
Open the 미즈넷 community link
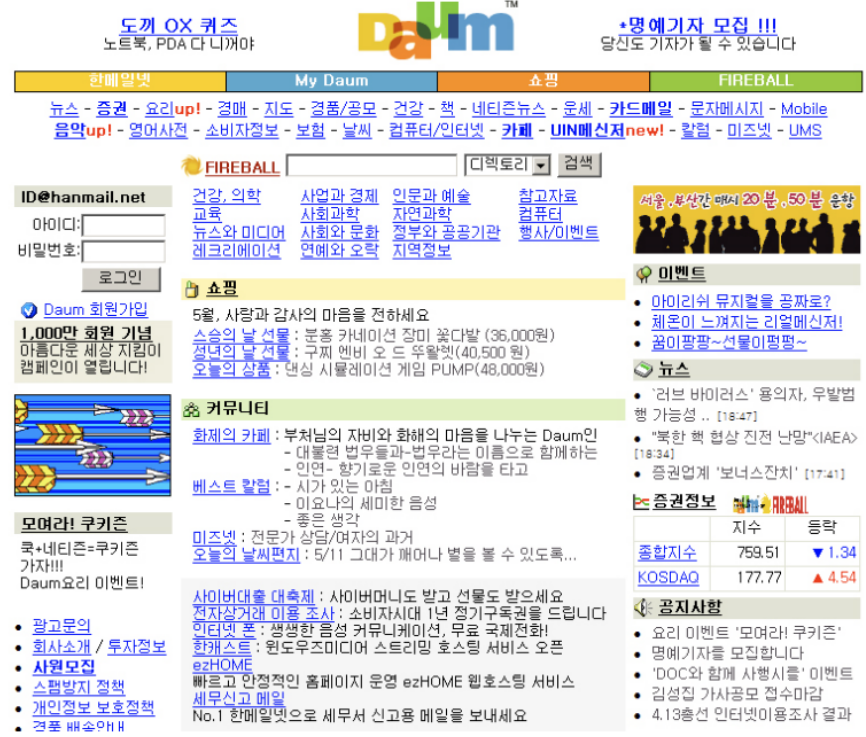click(214, 537)
